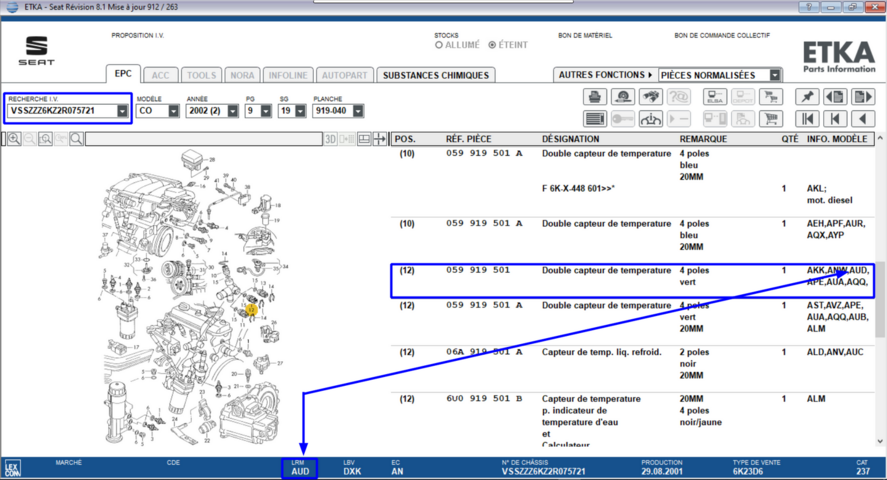
Task: Click the wheel/tyre icon button
Action: pyautogui.click(x=623, y=97)
